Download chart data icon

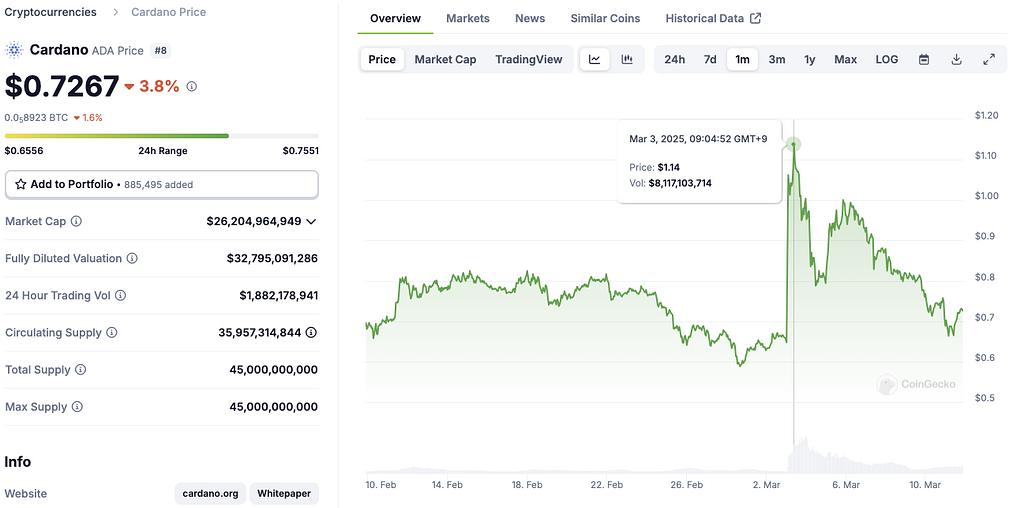pos(956,59)
